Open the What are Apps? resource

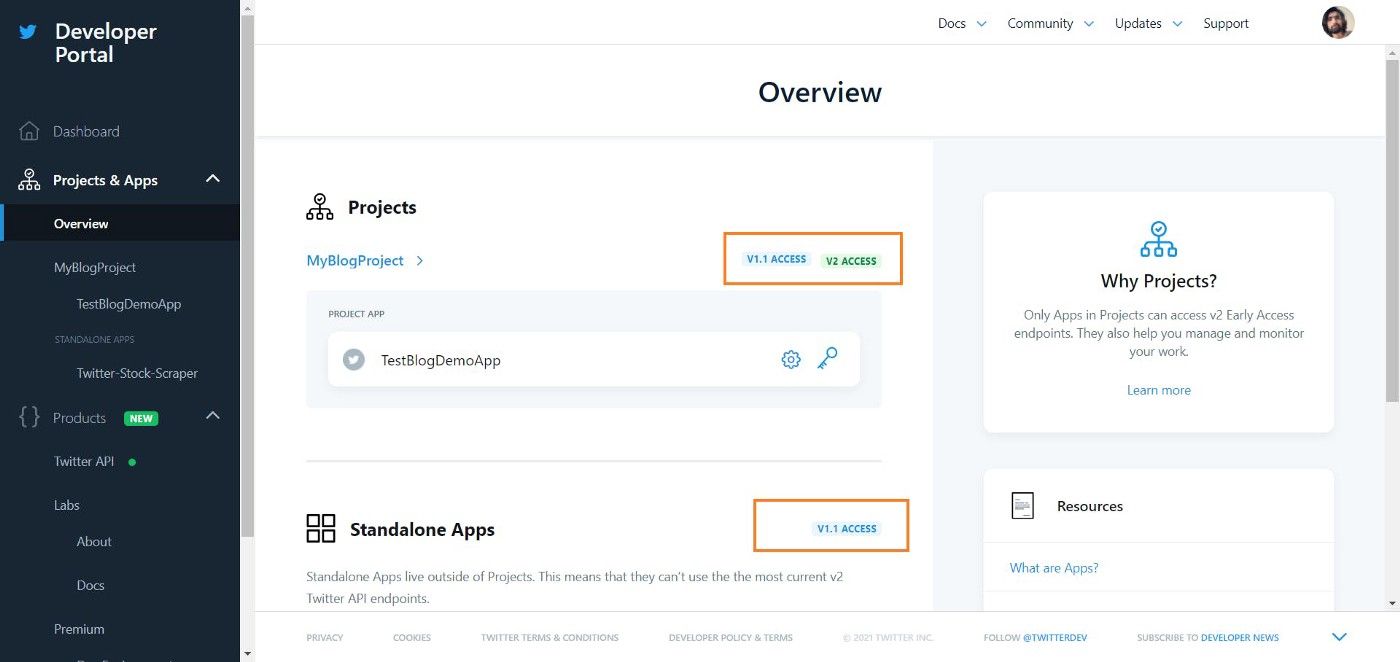click(x=1054, y=568)
